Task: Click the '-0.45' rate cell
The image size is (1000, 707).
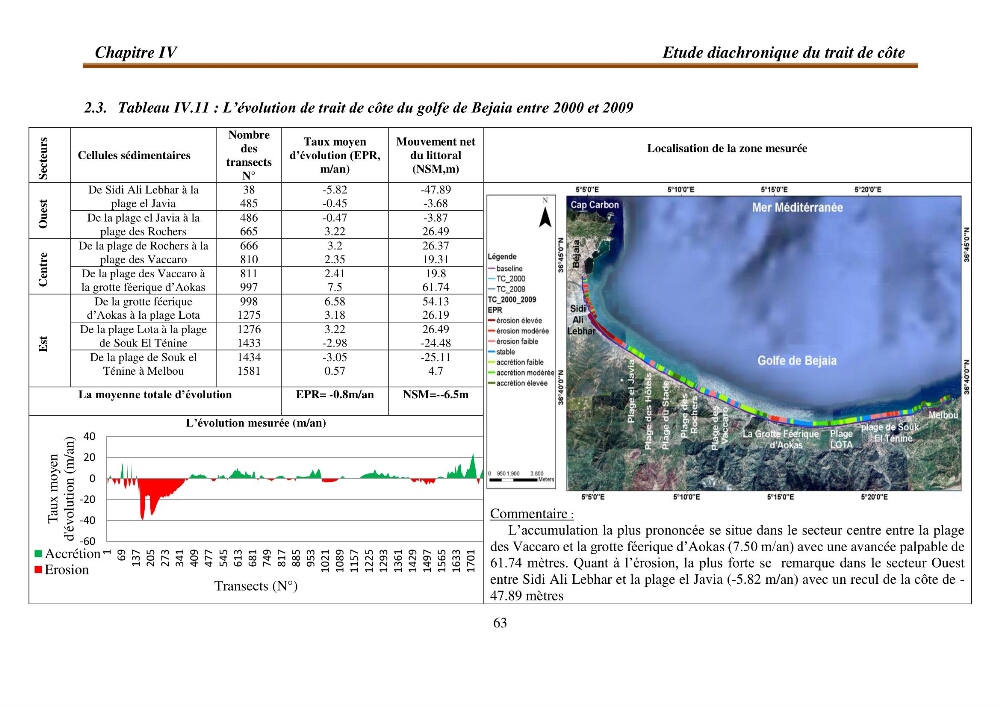Action: point(335,203)
